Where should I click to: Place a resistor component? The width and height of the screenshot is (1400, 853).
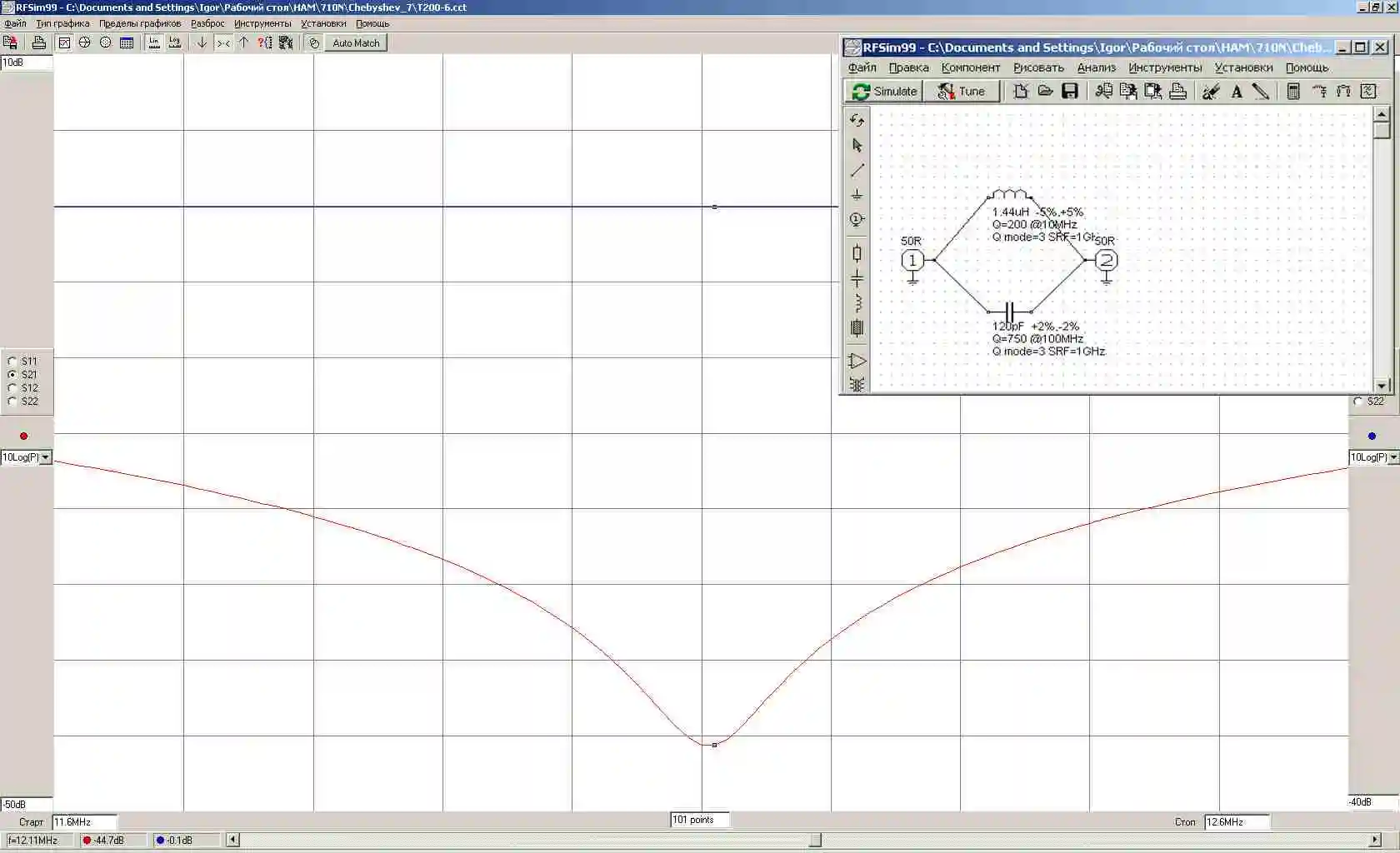tap(857, 253)
